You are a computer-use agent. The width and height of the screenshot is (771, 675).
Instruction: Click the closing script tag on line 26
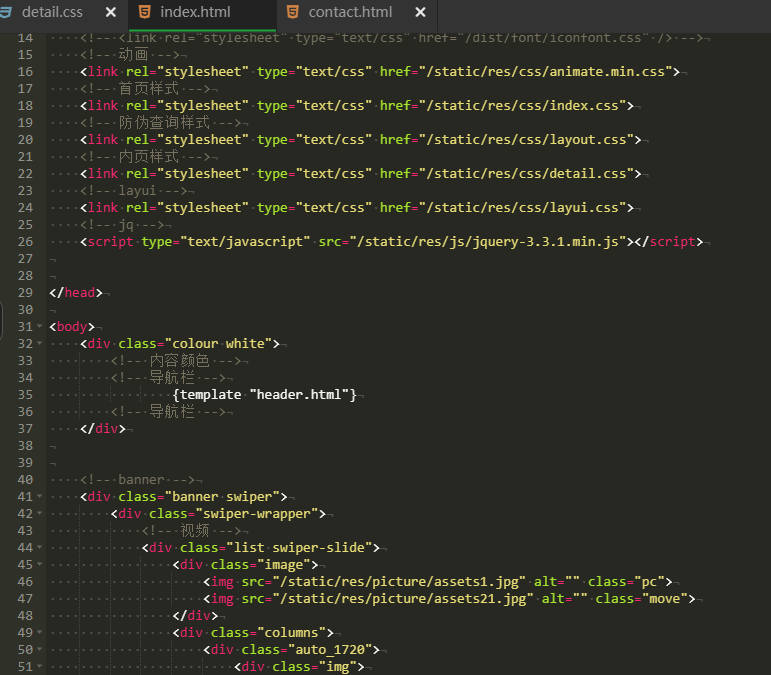tap(669, 242)
